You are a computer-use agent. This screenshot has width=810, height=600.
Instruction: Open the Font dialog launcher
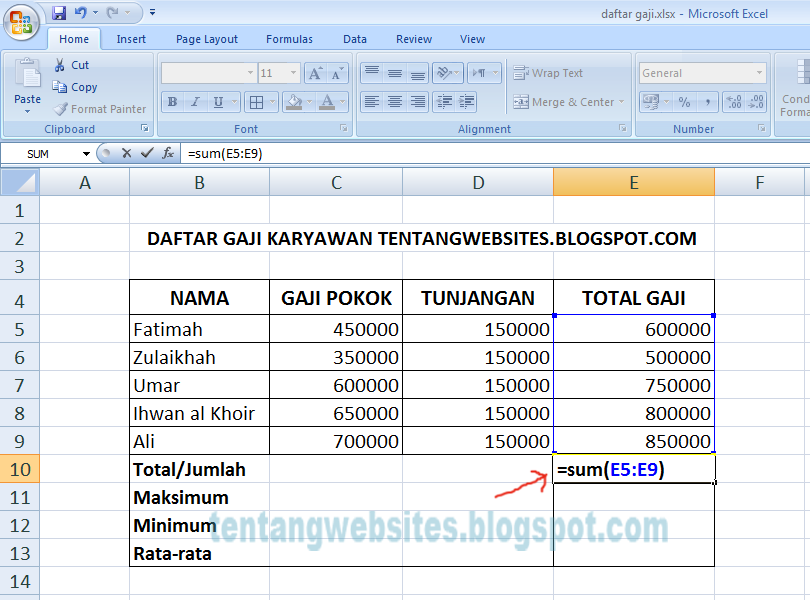[344, 128]
